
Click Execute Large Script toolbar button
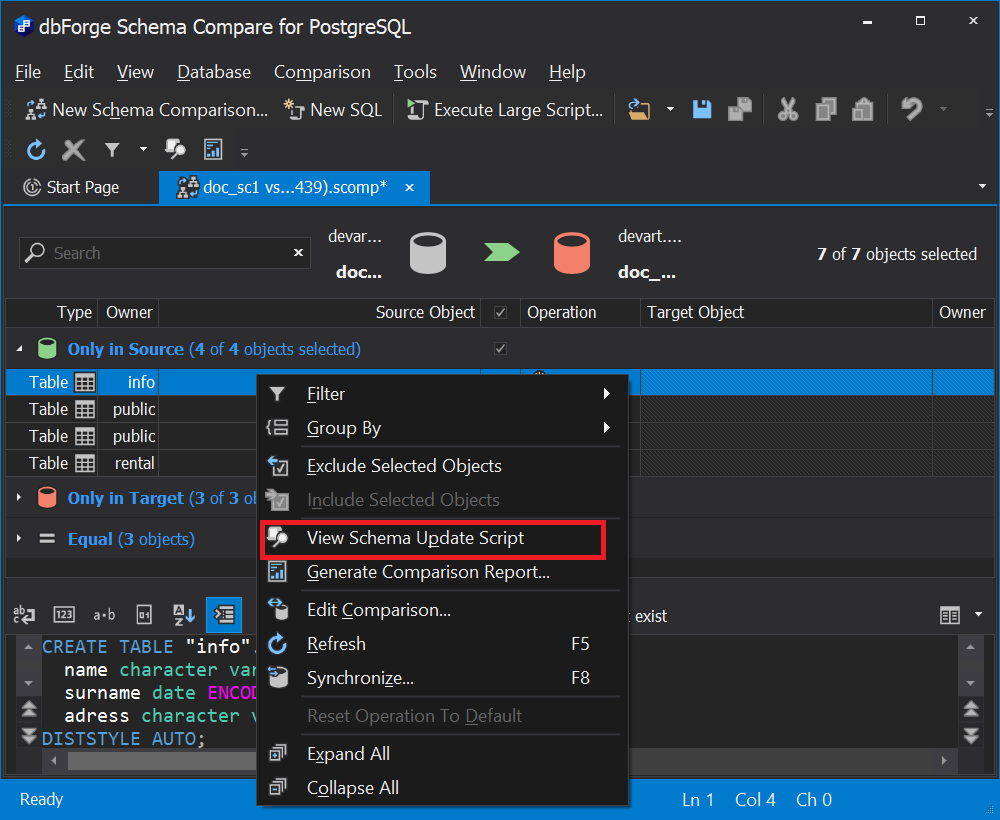pyautogui.click(x=504, y=110)
